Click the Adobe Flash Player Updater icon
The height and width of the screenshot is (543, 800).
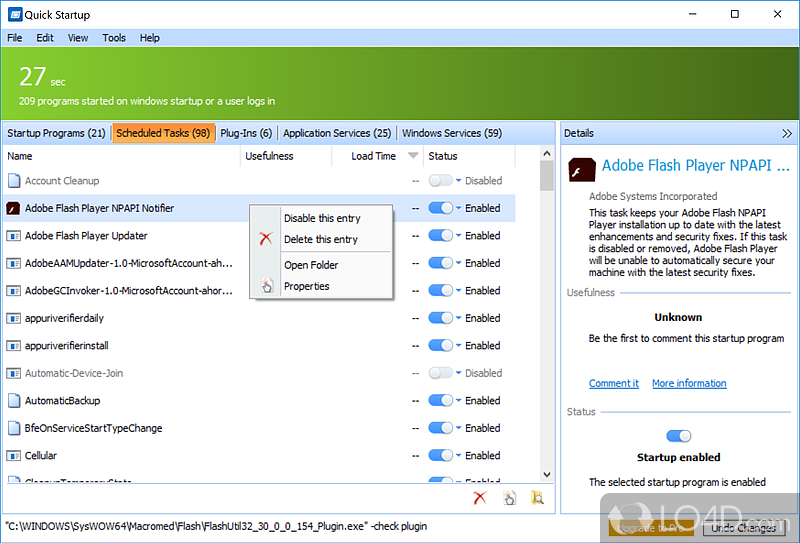(x=14, y=236)
